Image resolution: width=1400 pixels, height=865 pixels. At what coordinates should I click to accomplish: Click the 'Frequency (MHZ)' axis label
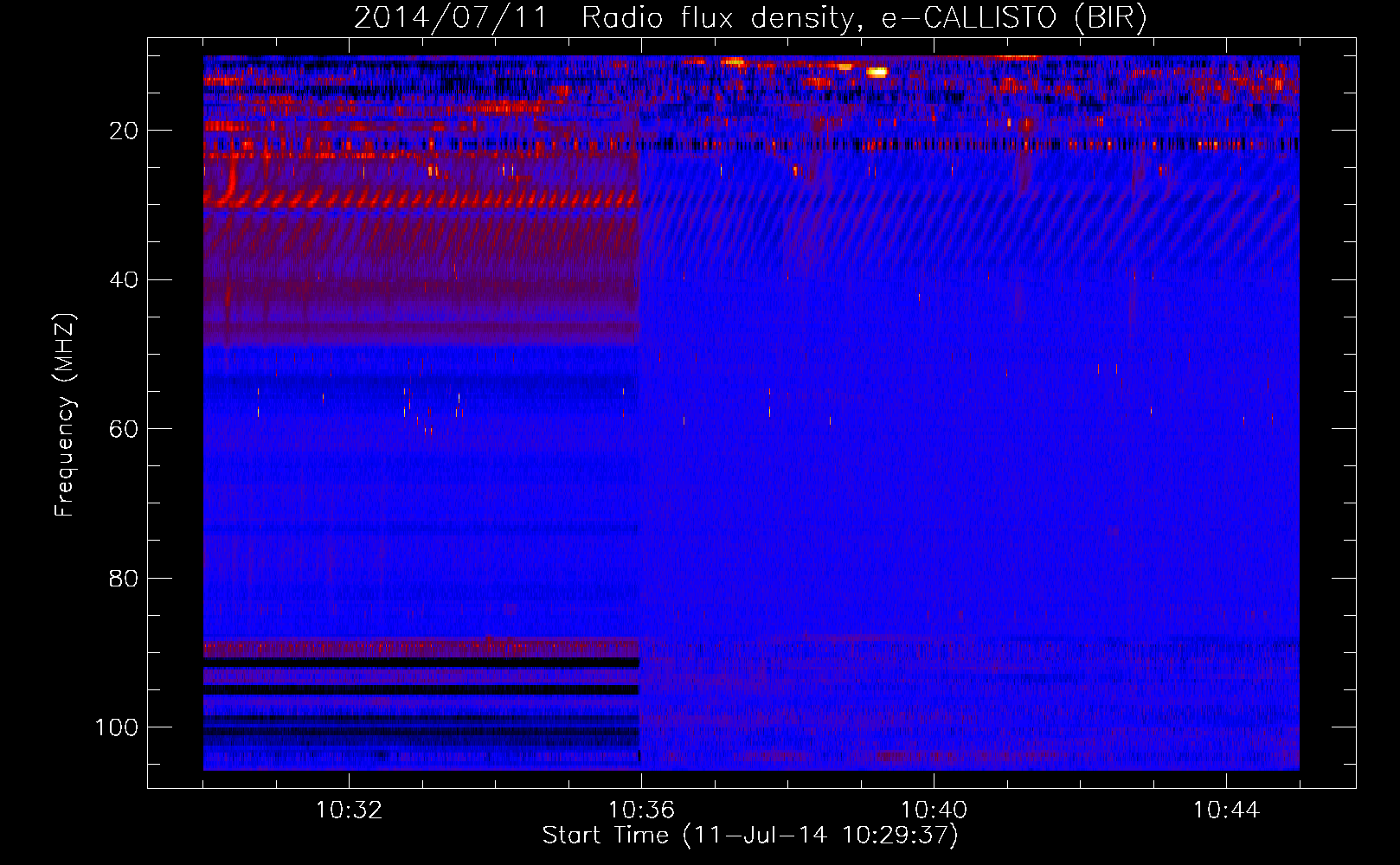(65, 415)
